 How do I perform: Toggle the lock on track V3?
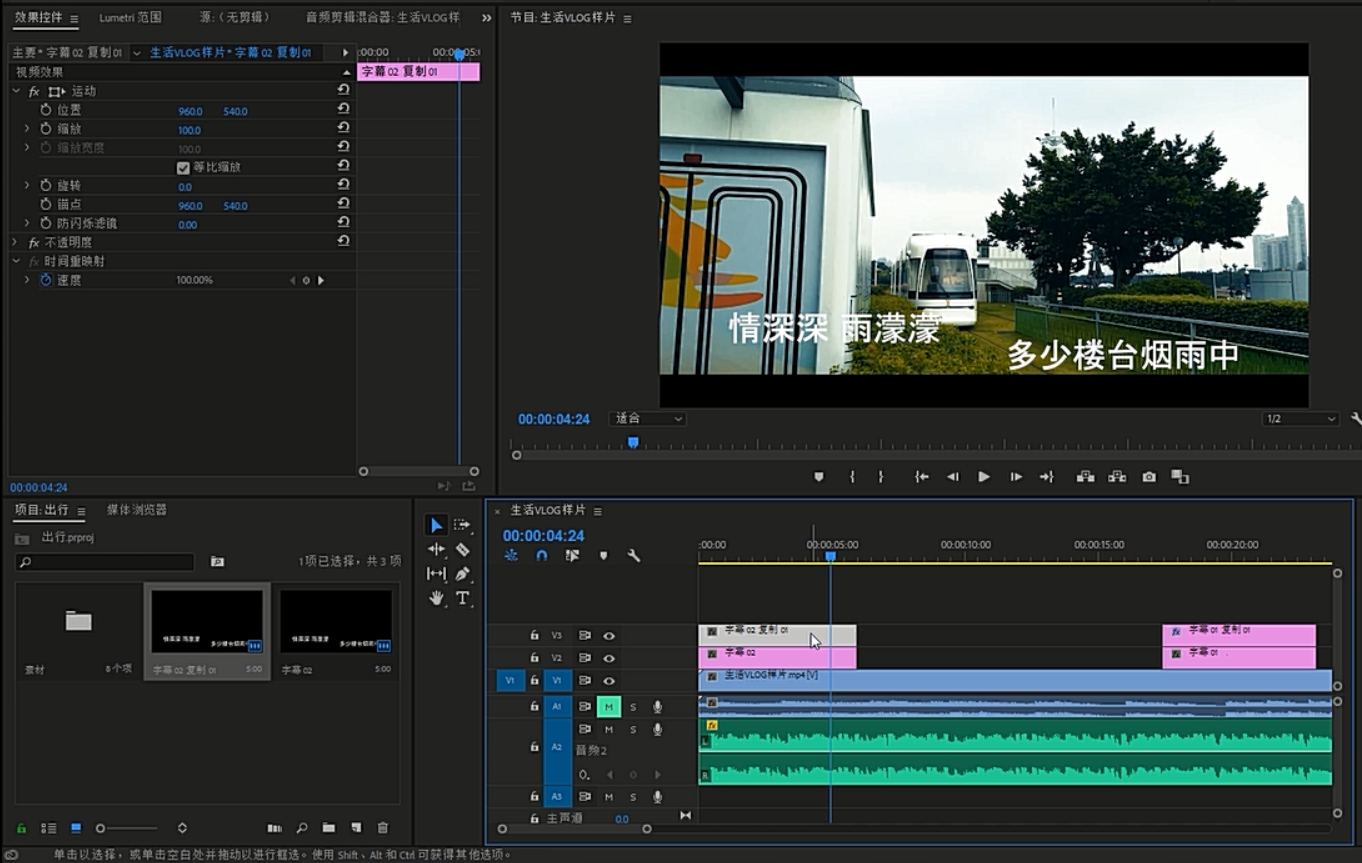pos(534,635)
